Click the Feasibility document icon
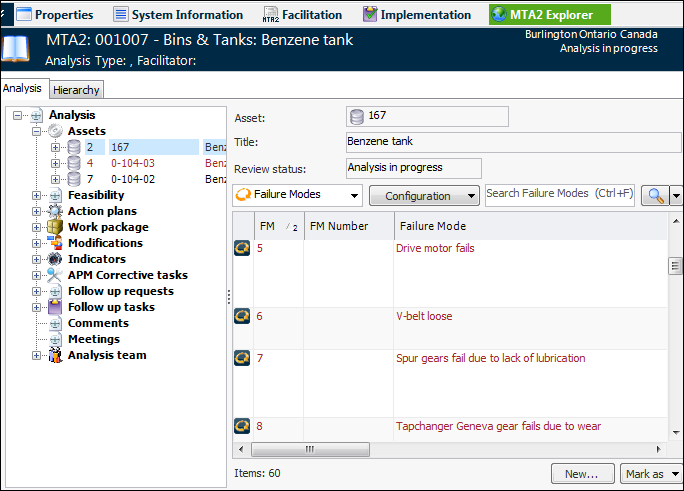The image size is (684, 491). 55,195
